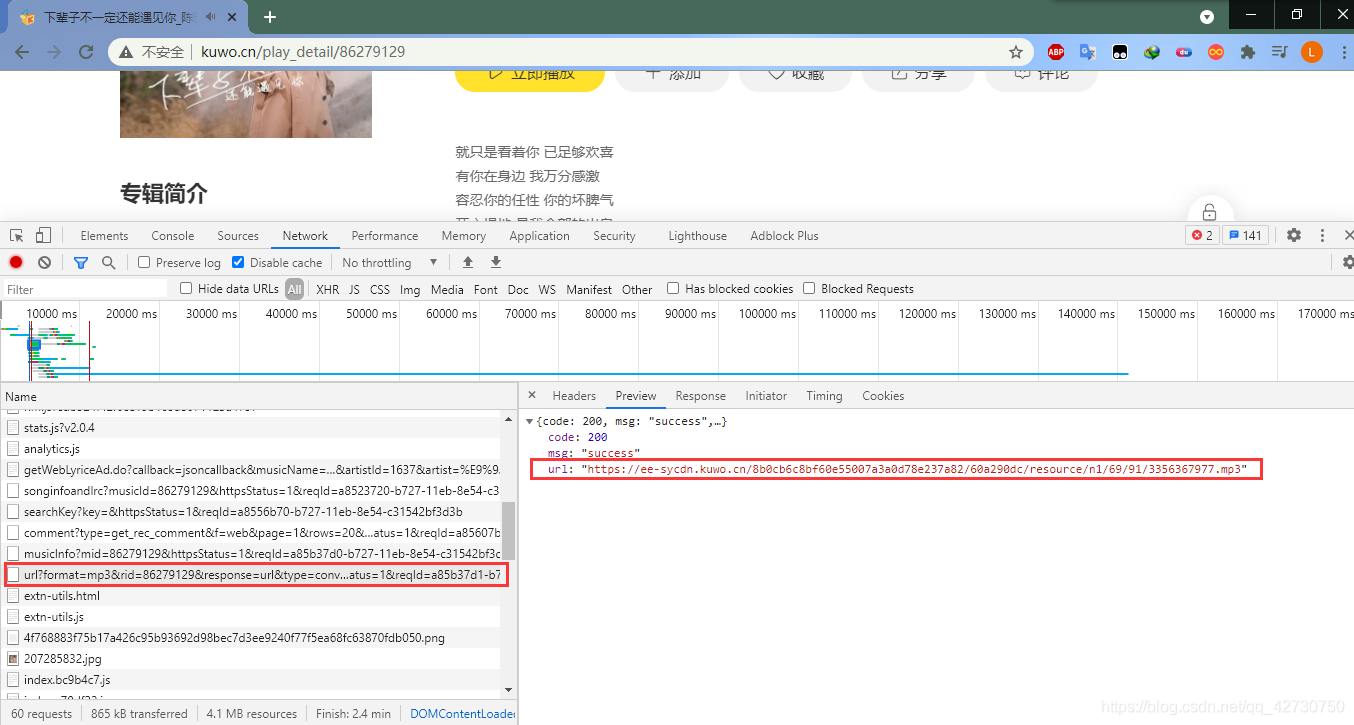Filter requests by XHR type
Viewport: 1354px width, 725px height.
[327, 289]
